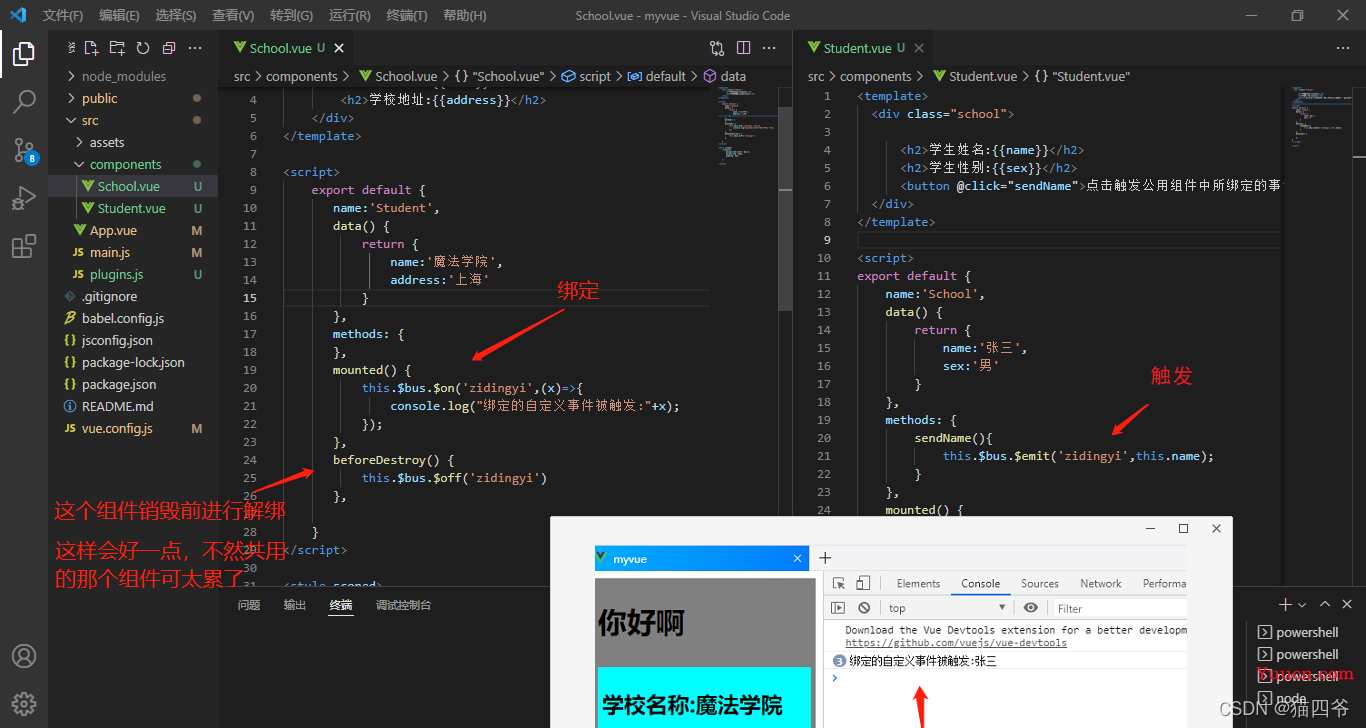This screenshot has width=1366, height=728.
Task: Close the terminal panel
Action: point(1347,605)
